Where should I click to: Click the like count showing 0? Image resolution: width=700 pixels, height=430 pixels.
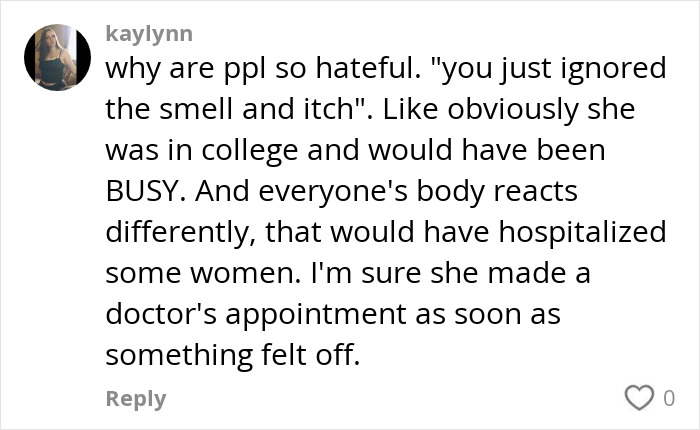[x=669, y=398]
